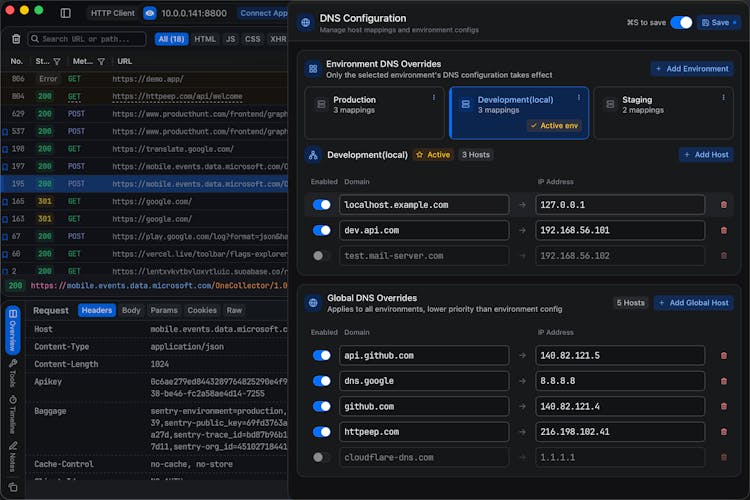Delete the localhost.example.com host mapping
The width and height of the screenshot is (750, 500).
coord(724,204)
